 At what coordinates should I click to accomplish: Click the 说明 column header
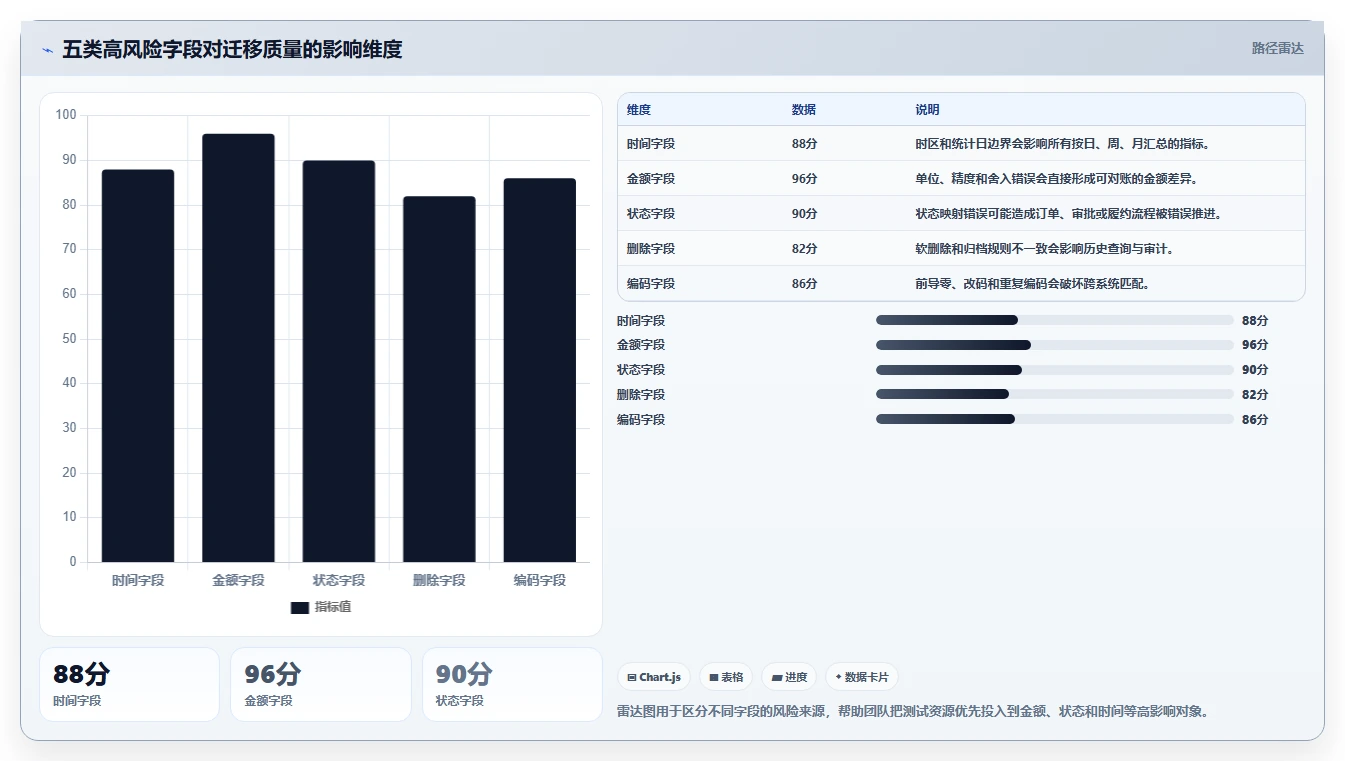[x=927, y=110]
